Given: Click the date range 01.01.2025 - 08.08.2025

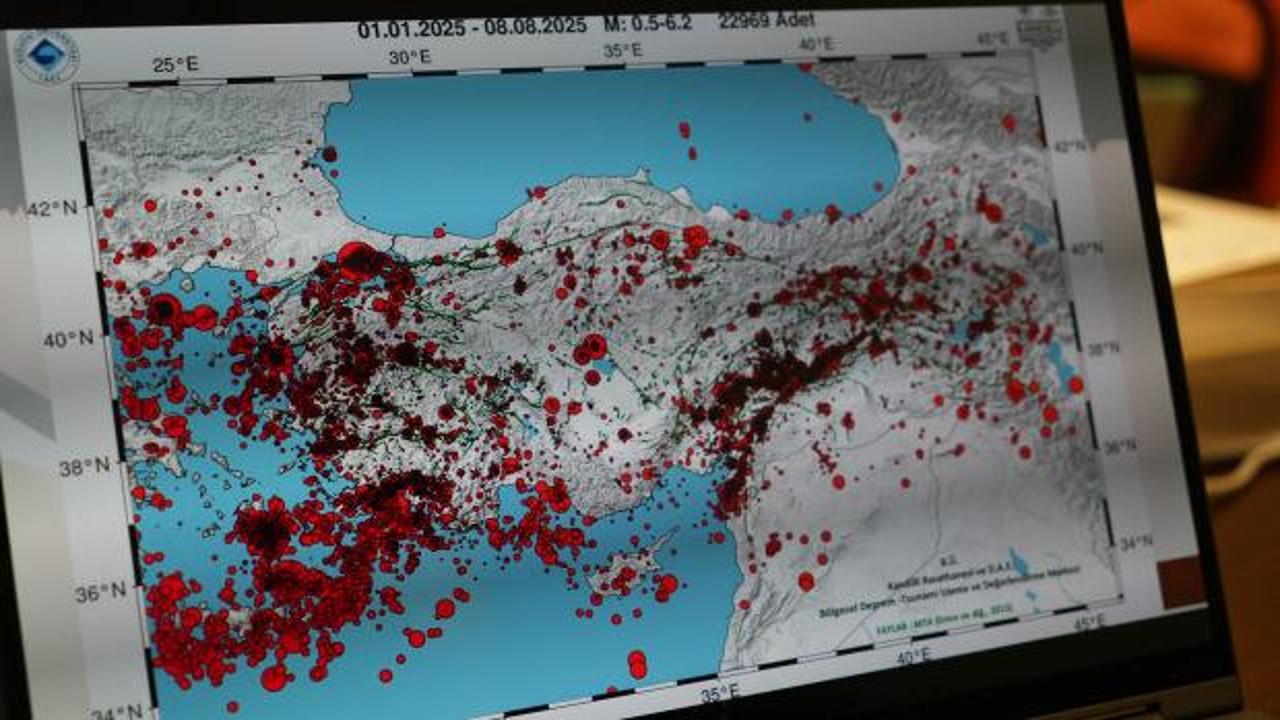Looking at the screenshot, I should (x=471, y=28).
